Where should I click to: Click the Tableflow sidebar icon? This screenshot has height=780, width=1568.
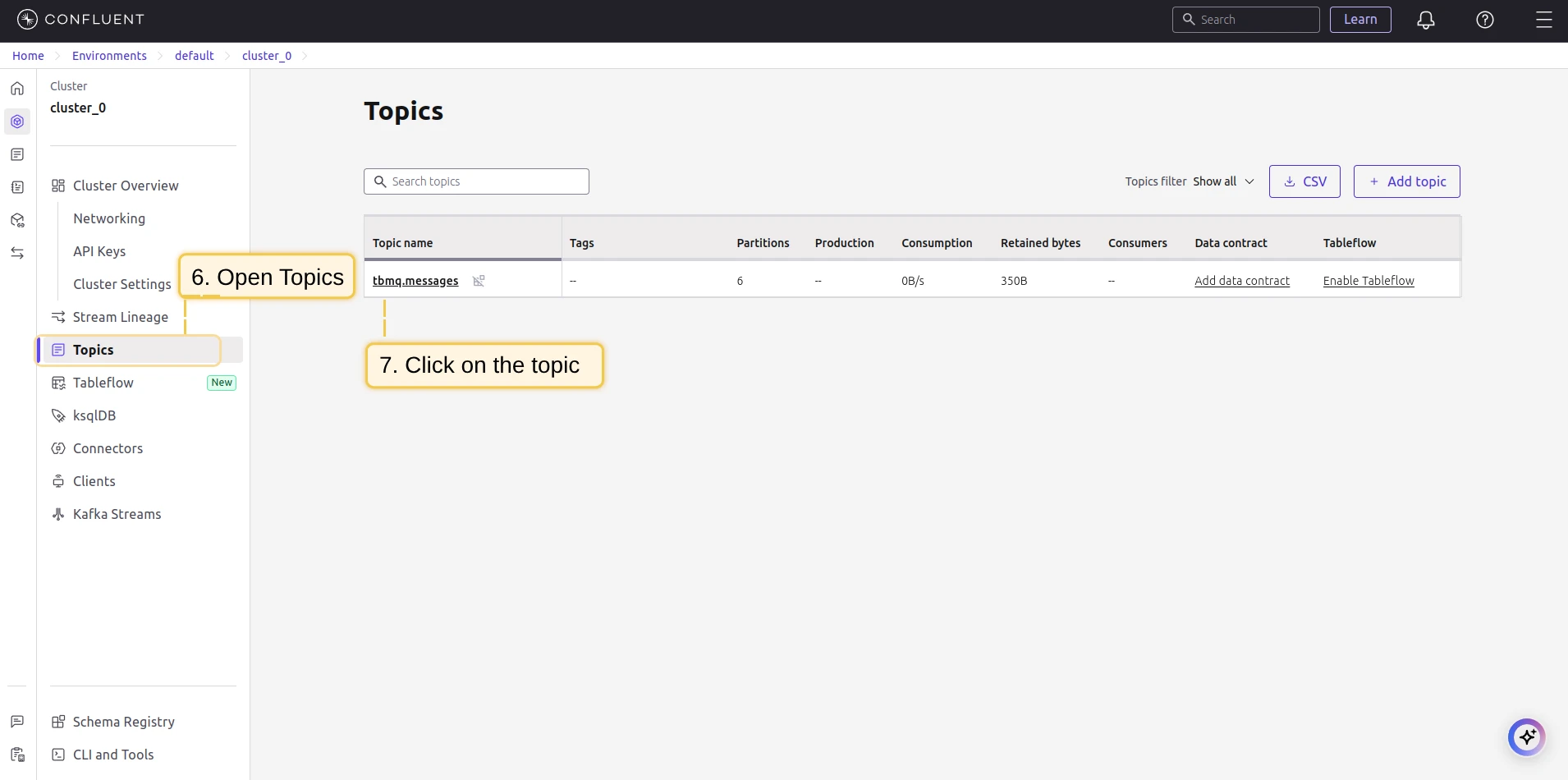58,383
